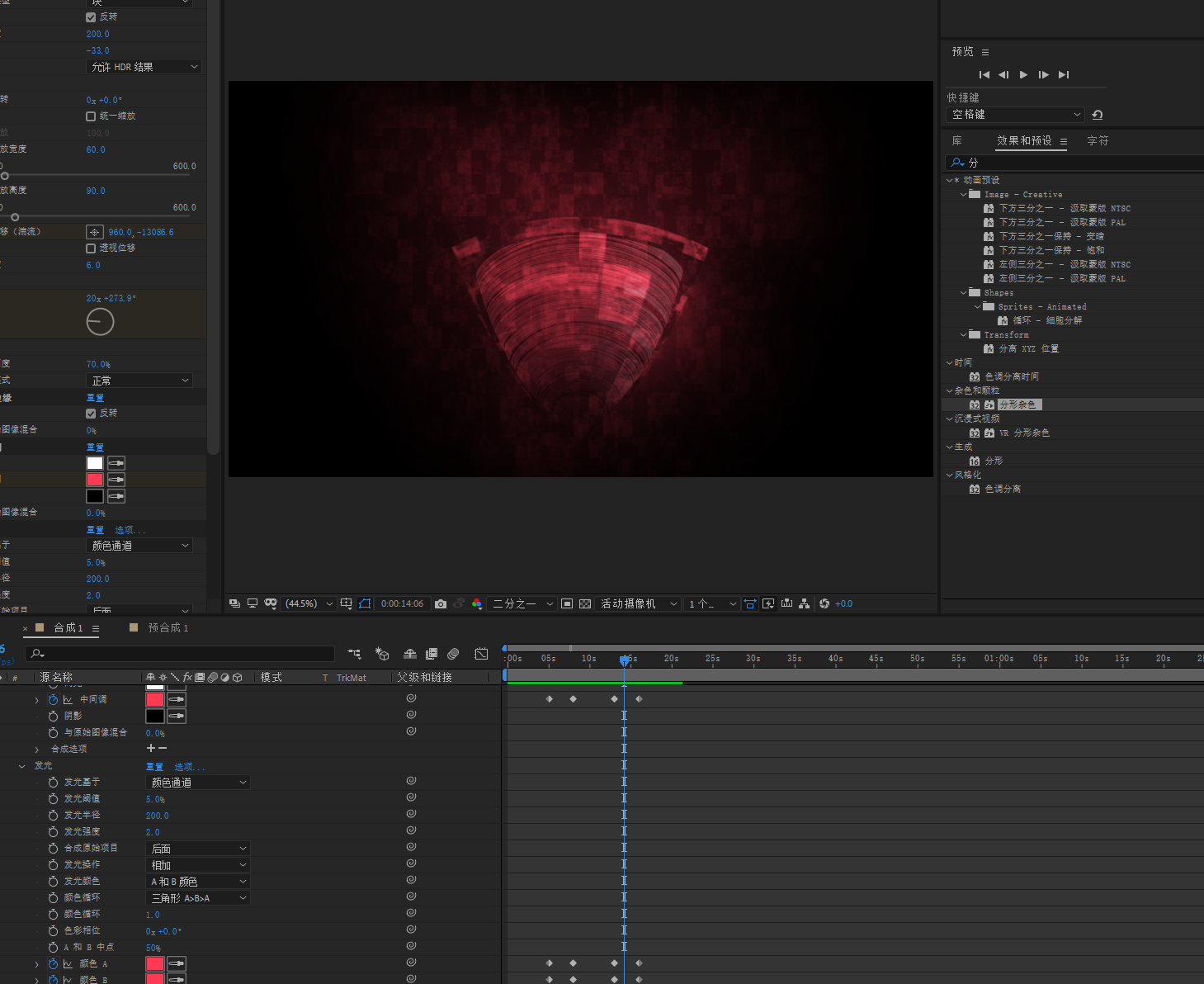Click the 选项... link on the 发光 timeline row
Viewport: 1204px width, 984px height.
[189, 767]
